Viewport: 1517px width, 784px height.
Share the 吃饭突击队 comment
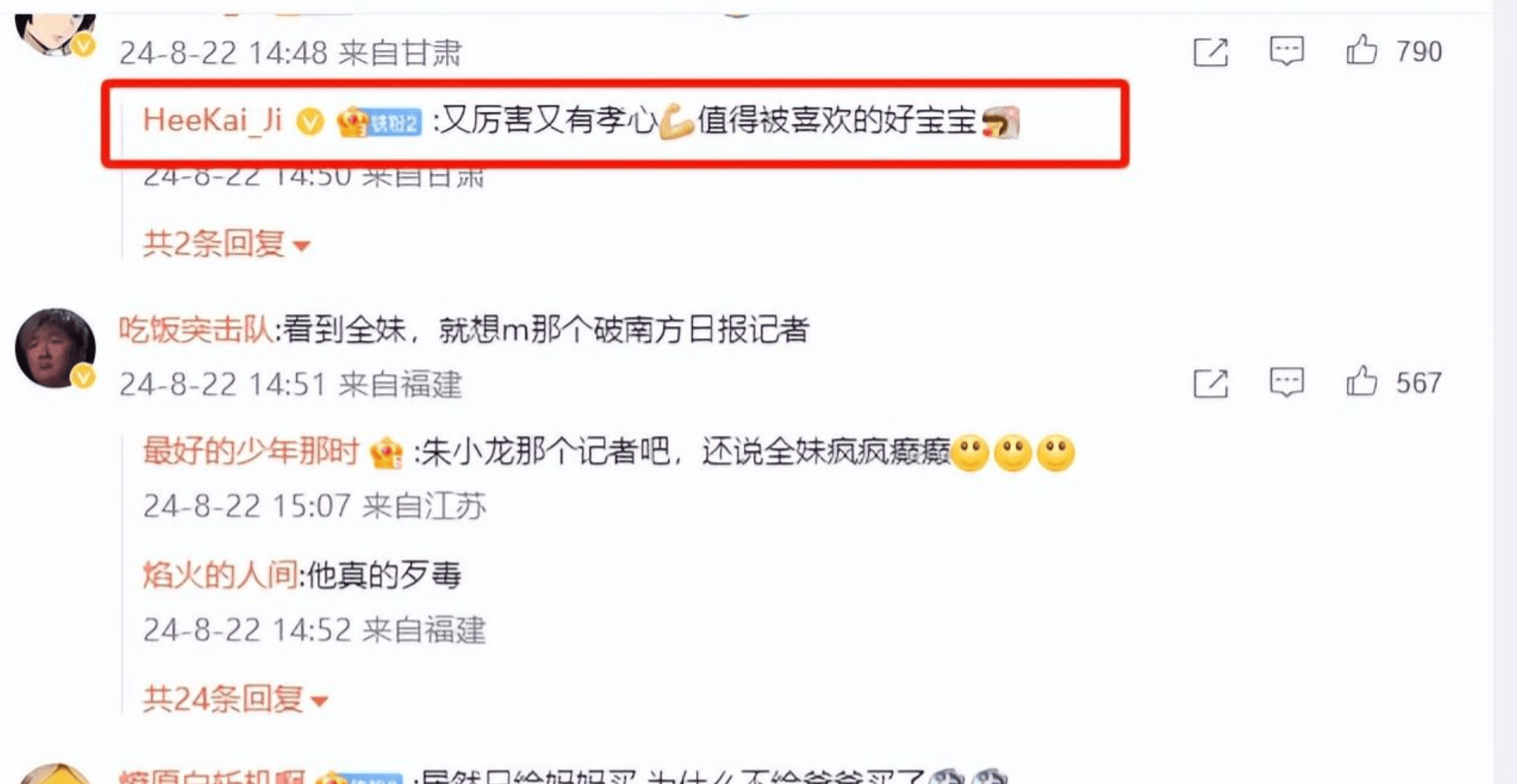(1210, 383)
